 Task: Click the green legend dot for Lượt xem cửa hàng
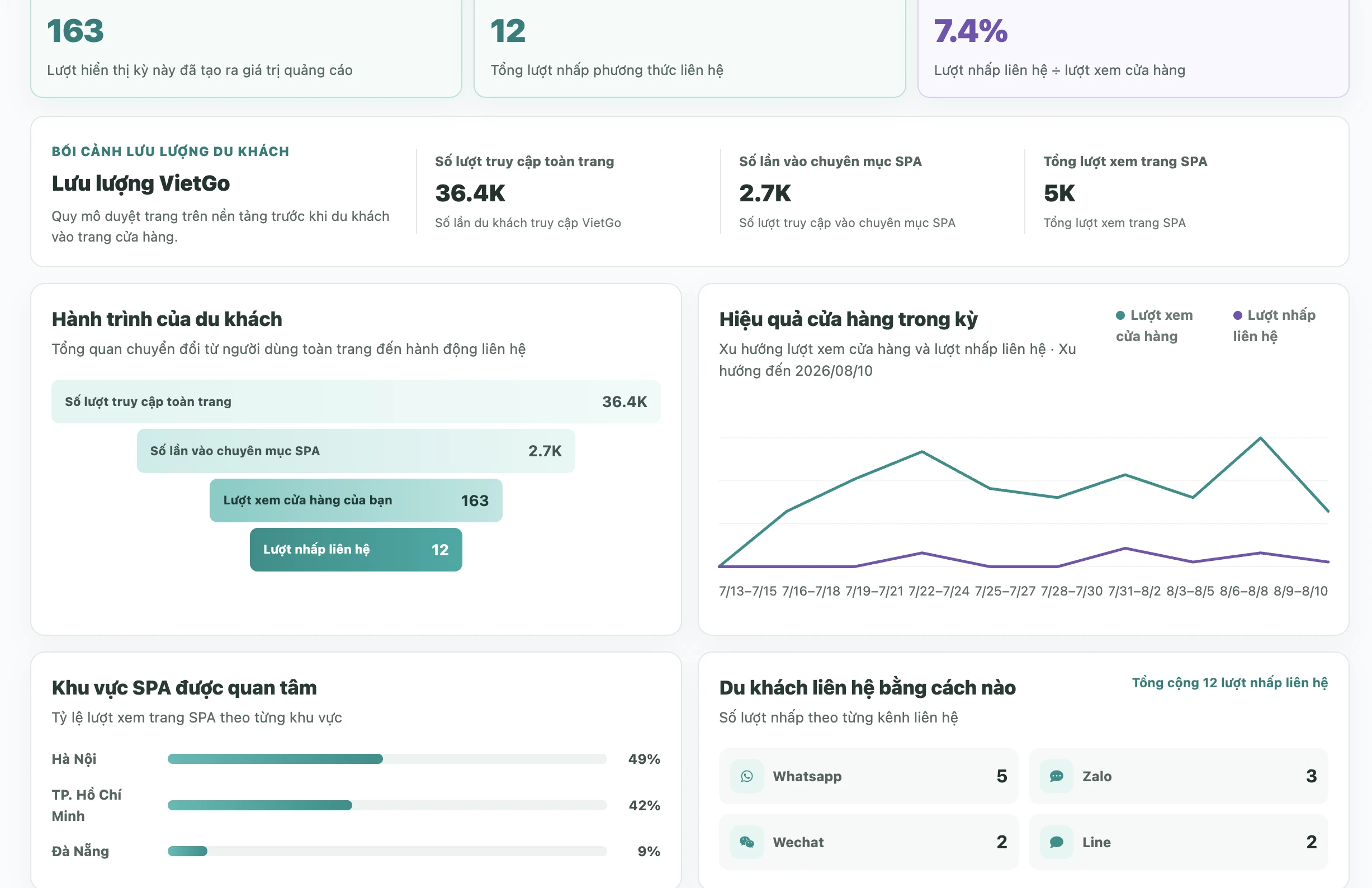pyautogui.click(x=1120, y=315)
